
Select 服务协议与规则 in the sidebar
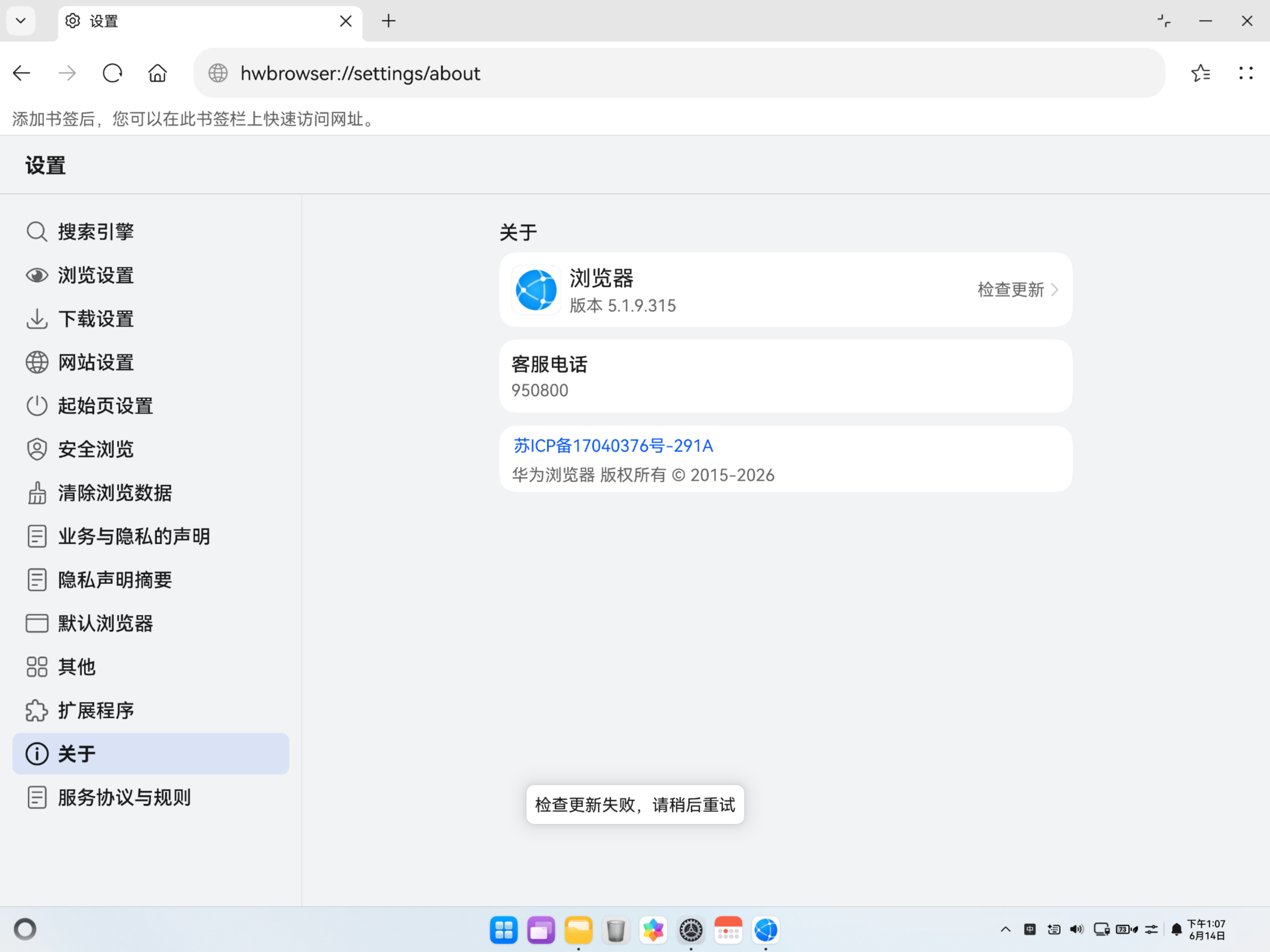pyautogui.click(x=151, y=798)
